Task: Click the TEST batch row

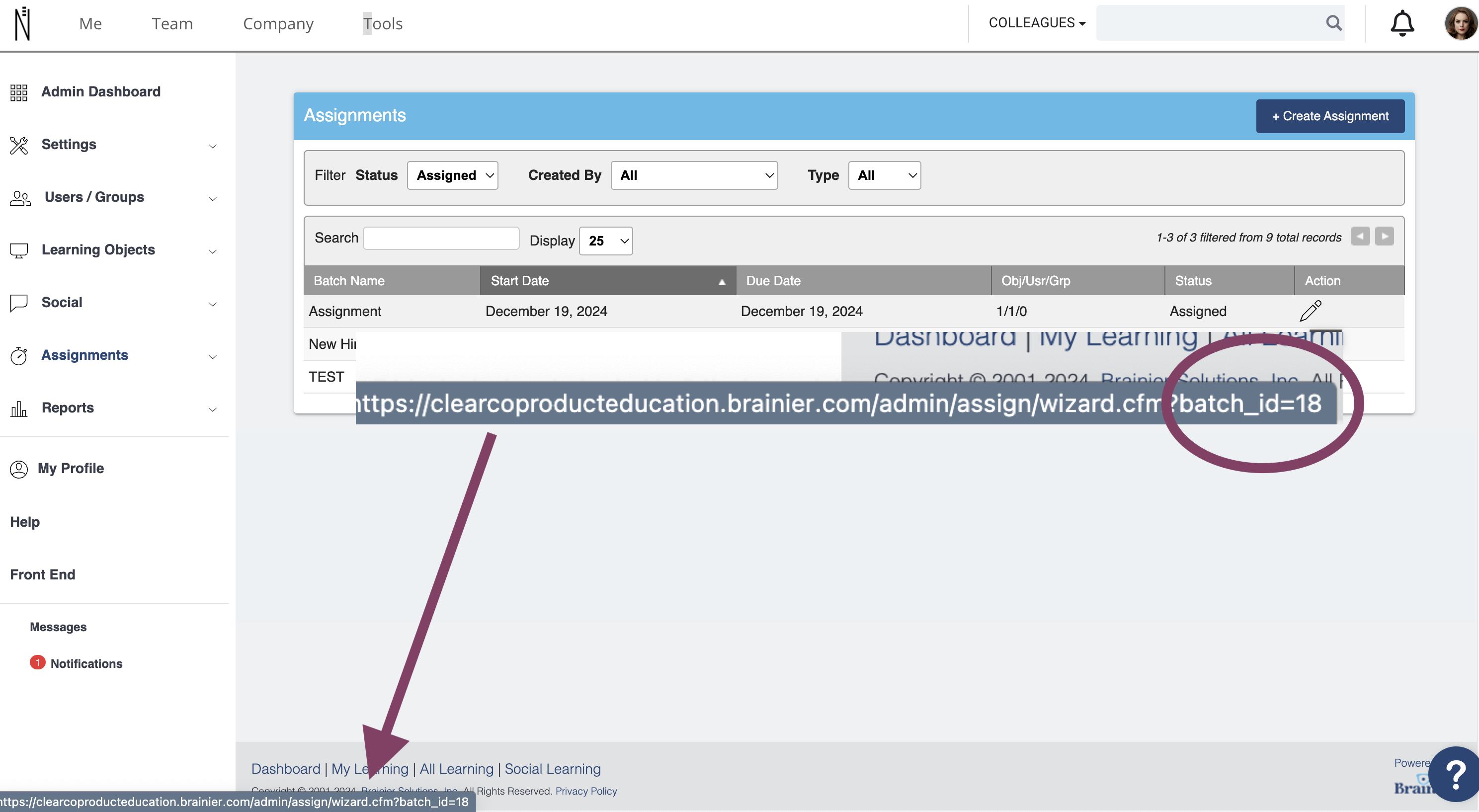Action: [x=326, y=377]
